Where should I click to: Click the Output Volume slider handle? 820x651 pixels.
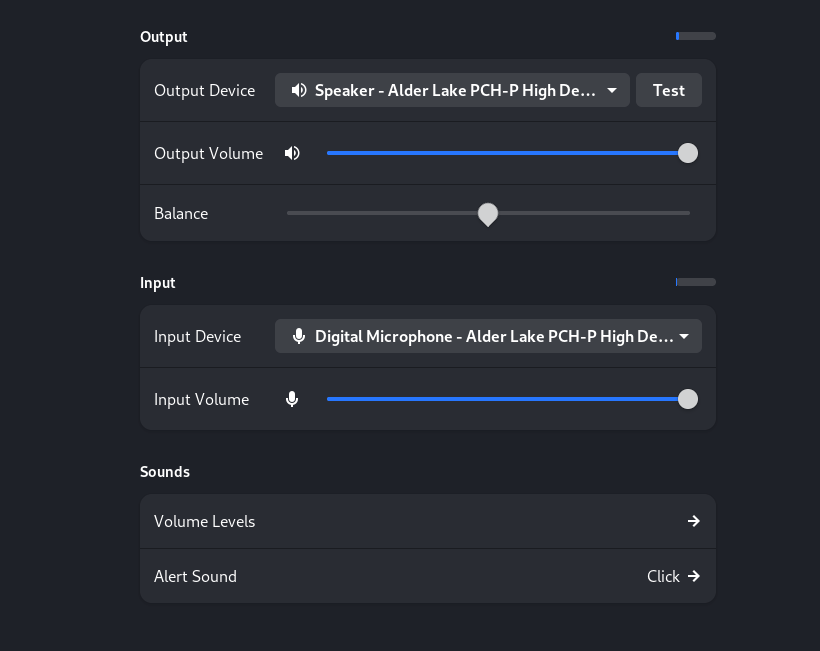coord(688,153)
